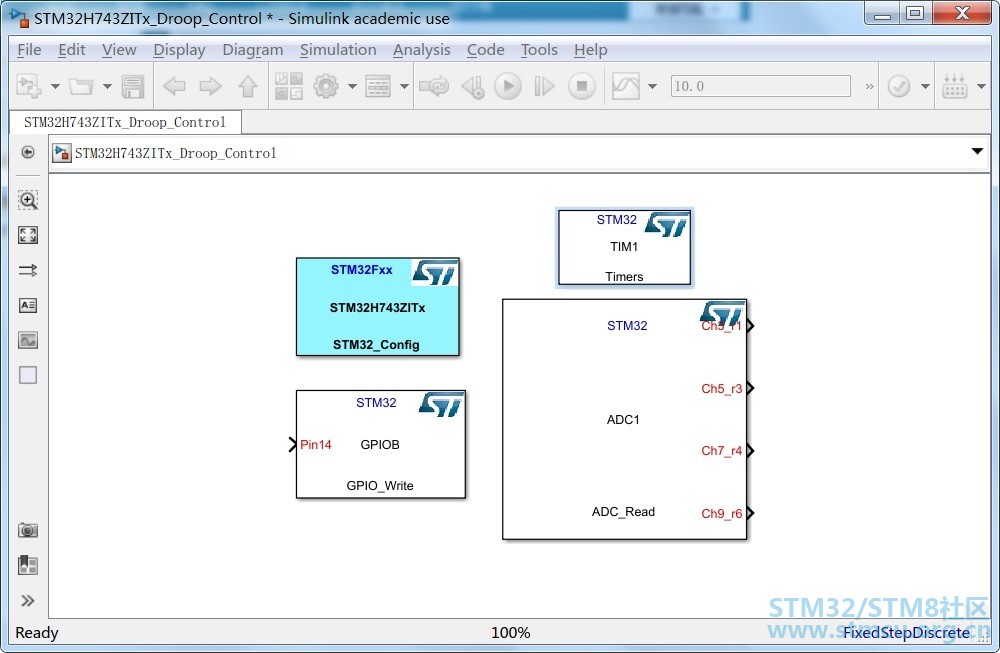Click the New Model toolbar icon
This screenshot has height=653, width=1000.
coord(29,86)
